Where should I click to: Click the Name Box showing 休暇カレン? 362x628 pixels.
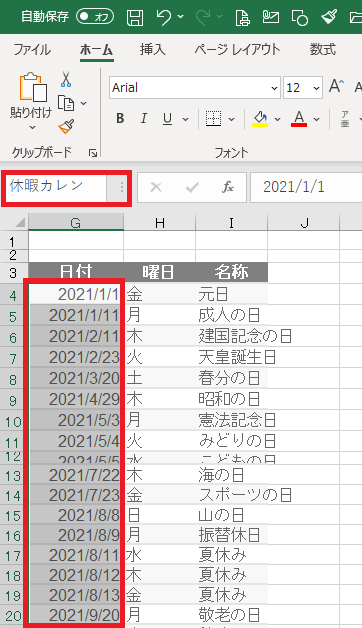coord(56,187)
